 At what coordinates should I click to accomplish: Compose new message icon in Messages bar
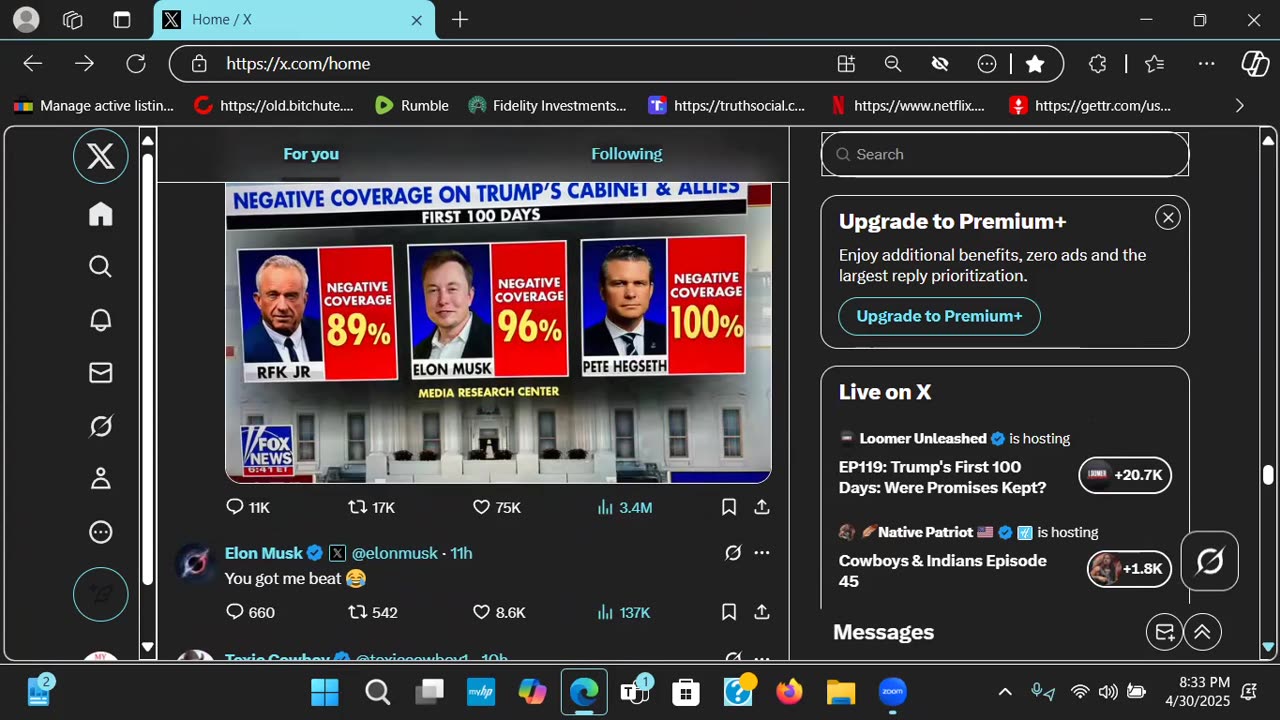pyautogui.click(x=1164, y=632)
